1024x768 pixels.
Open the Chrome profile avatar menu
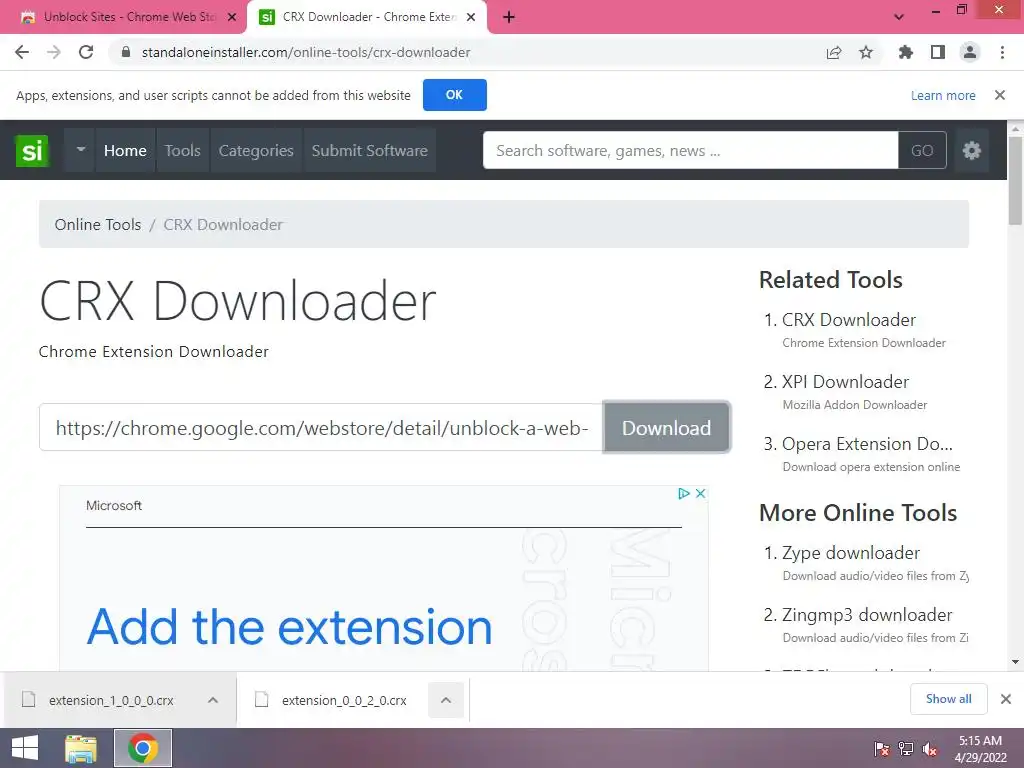970,52
